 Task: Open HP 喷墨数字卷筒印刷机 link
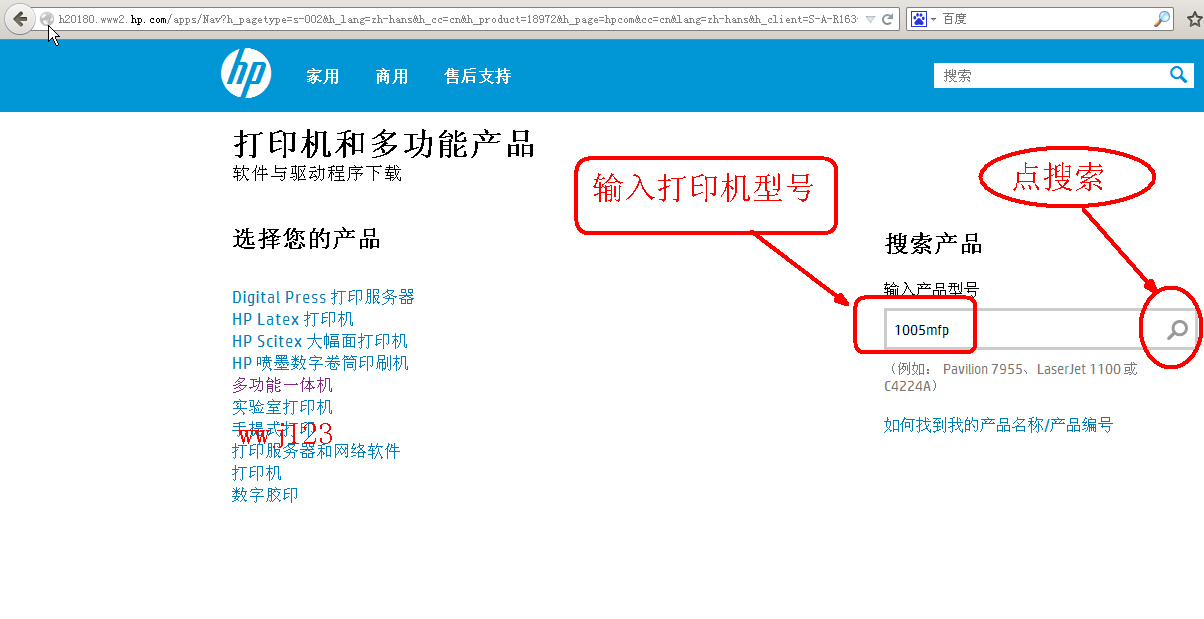320,363
